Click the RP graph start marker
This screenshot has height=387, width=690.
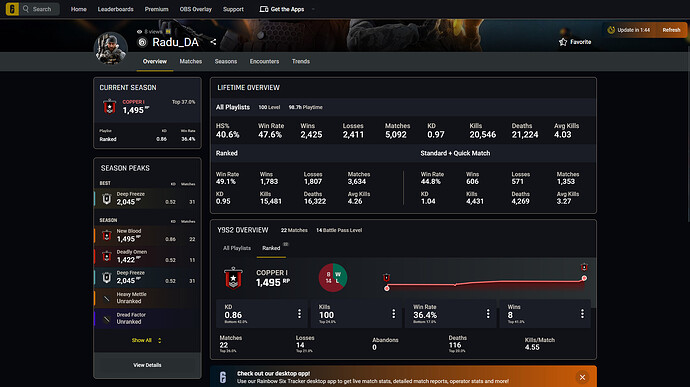click(x=387, y=288)
